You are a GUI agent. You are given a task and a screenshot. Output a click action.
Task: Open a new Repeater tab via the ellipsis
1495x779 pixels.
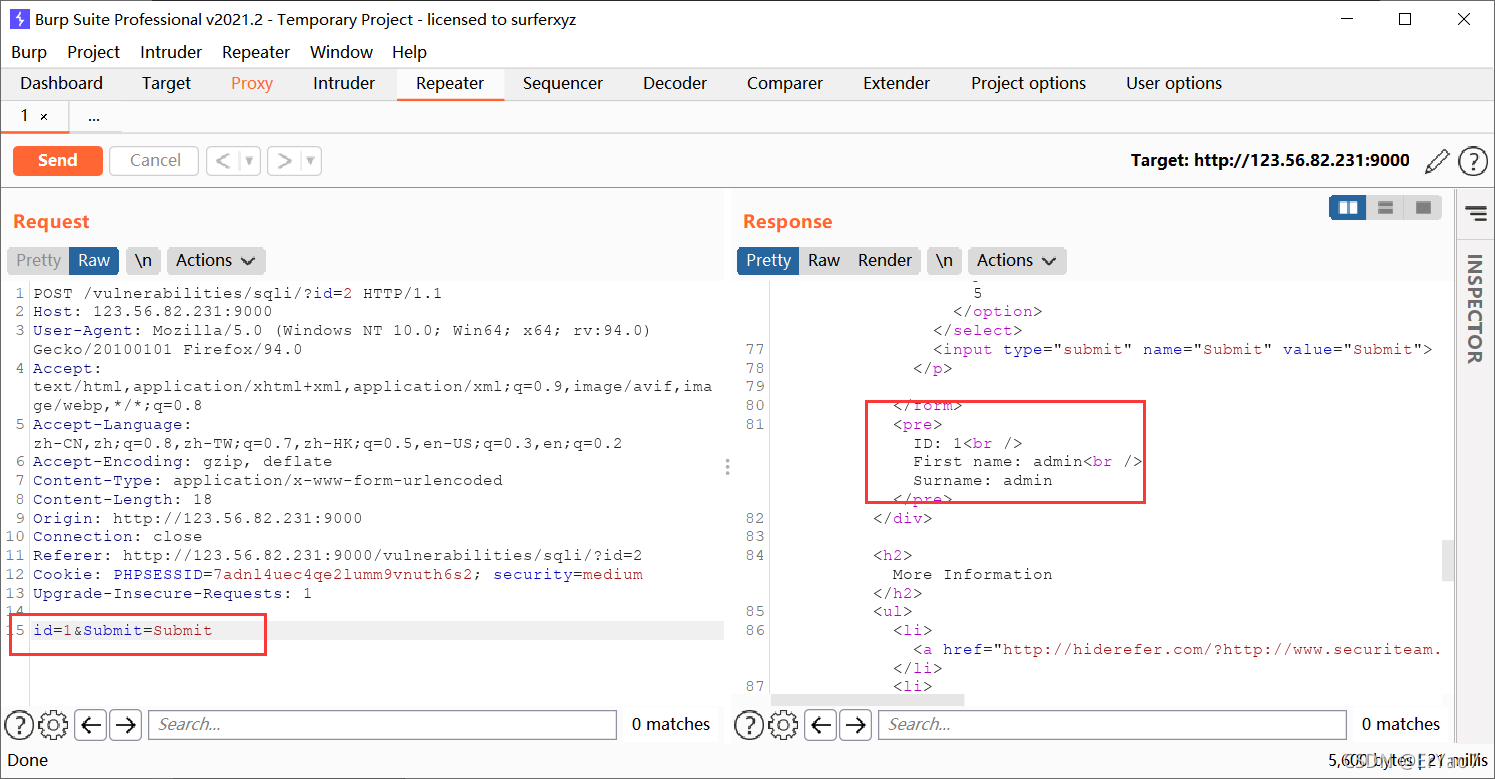click(94, 117)
